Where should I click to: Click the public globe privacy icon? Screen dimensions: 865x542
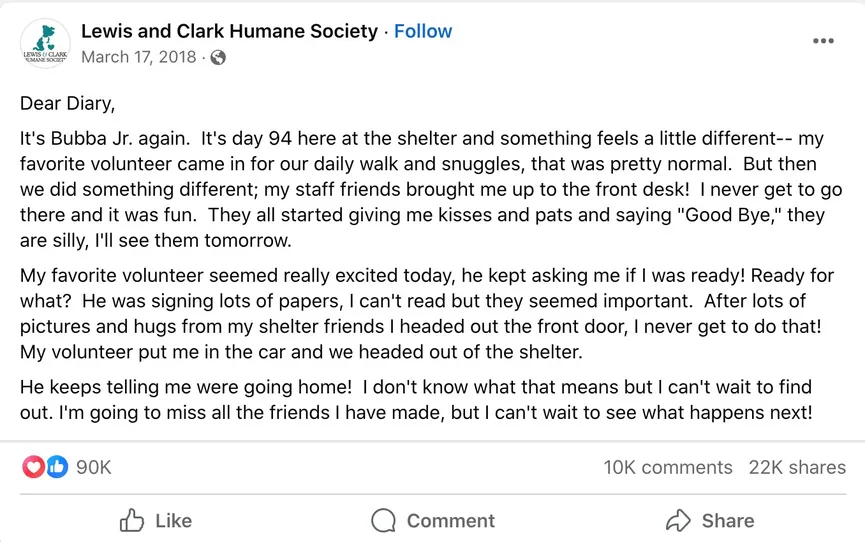(218, 57)
